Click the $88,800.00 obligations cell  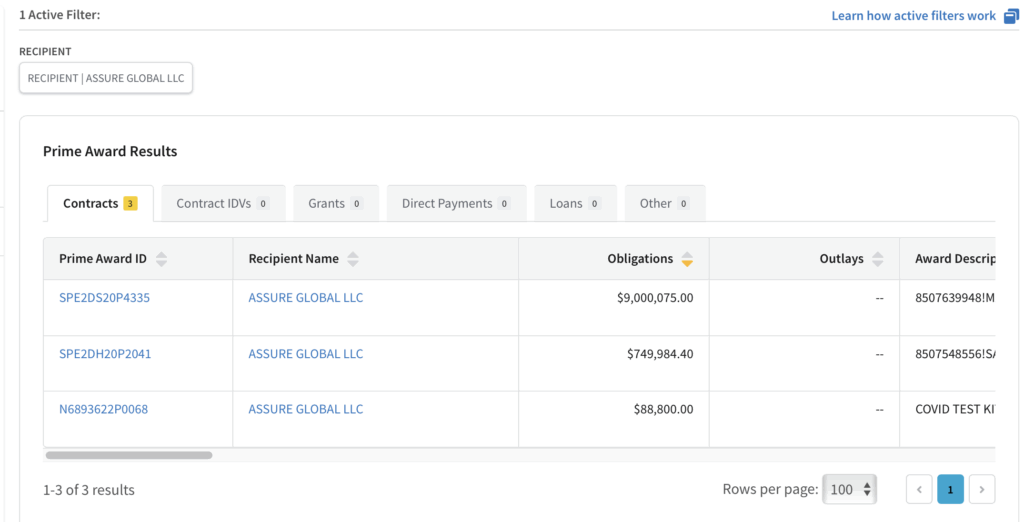coord(614,419)
